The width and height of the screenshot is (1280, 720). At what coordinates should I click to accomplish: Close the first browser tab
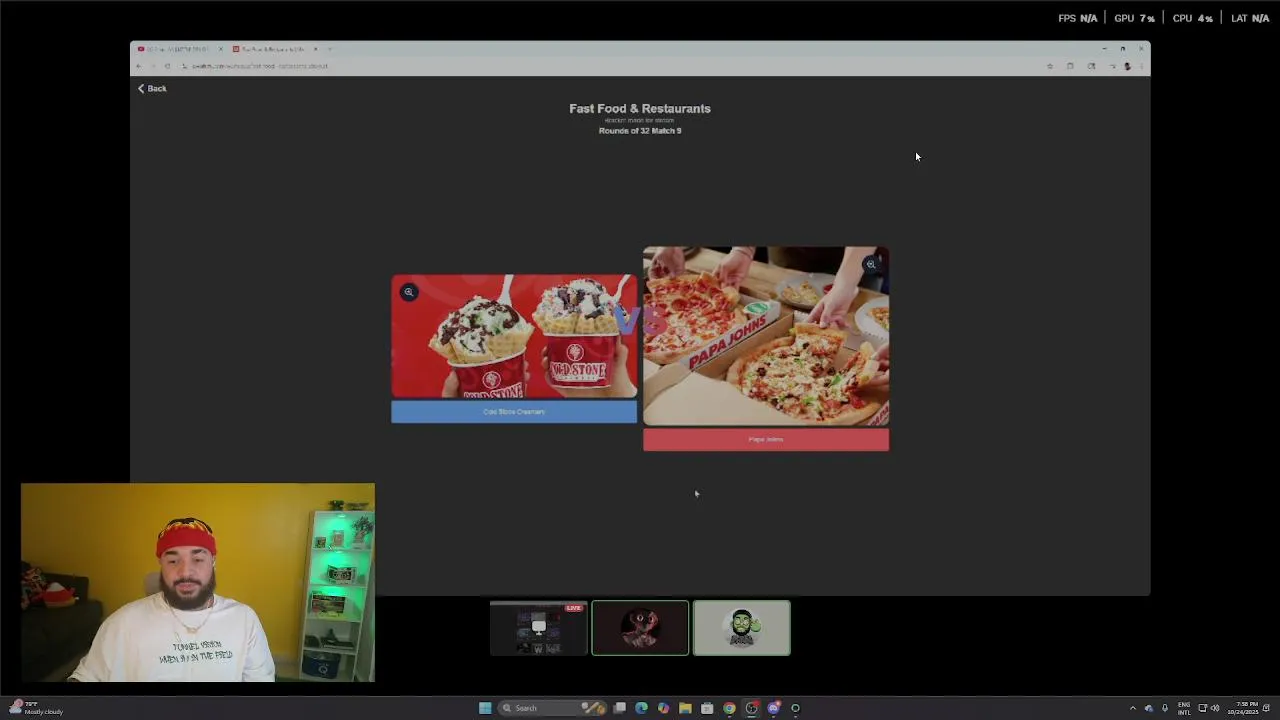coord(221,49)
